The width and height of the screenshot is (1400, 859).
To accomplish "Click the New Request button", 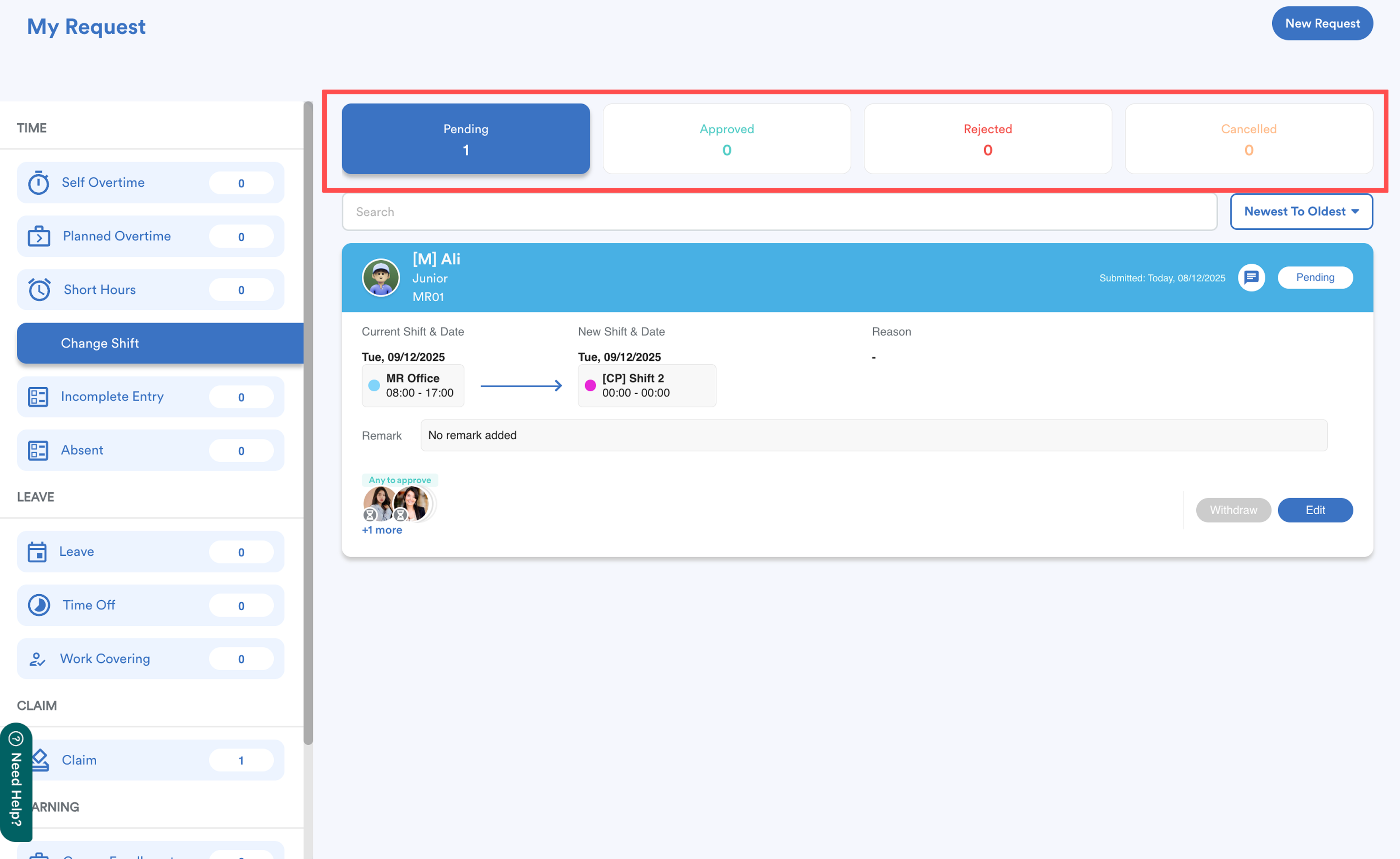I will (1322, 23).
